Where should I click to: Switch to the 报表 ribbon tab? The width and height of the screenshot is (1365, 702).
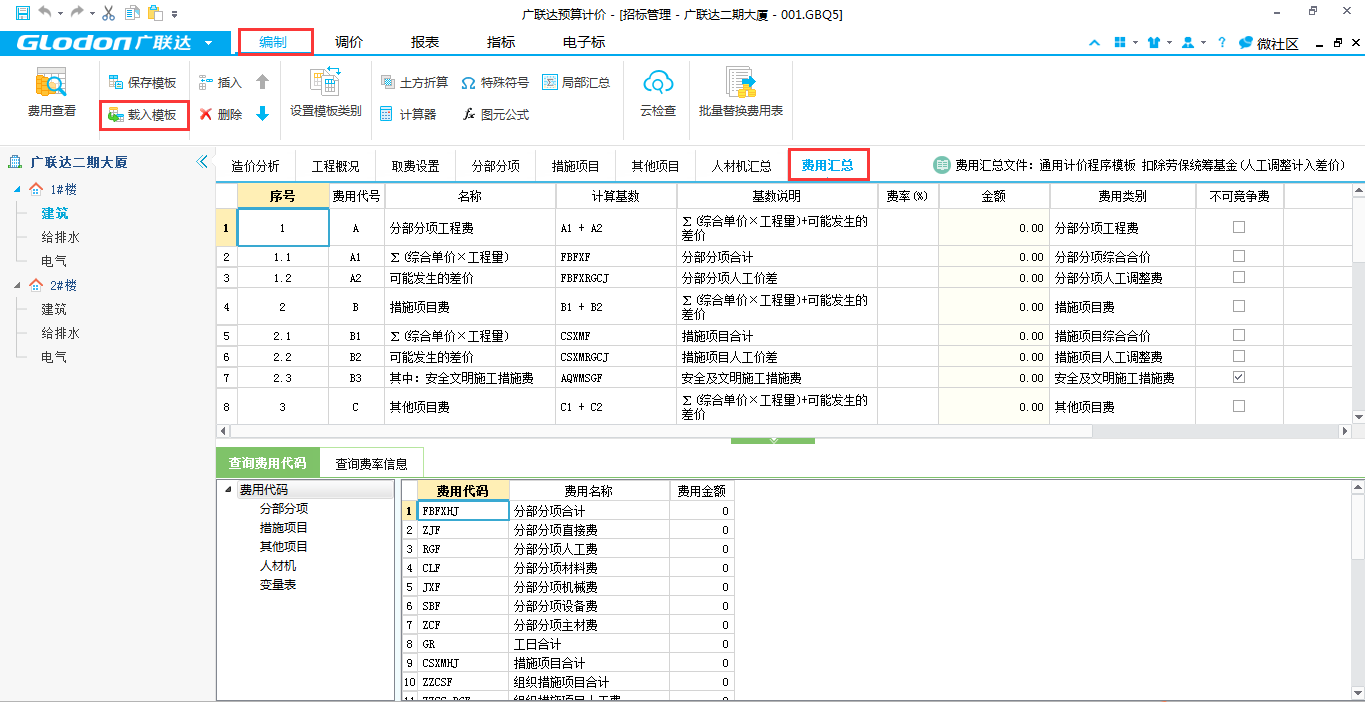(425, 42)
